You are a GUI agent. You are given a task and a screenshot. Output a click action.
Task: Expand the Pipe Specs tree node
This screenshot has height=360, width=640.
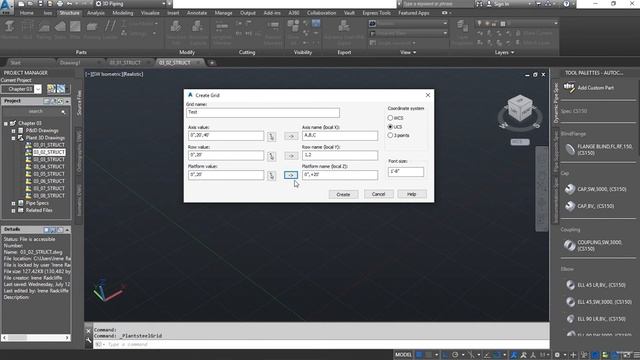coord(13,203)
